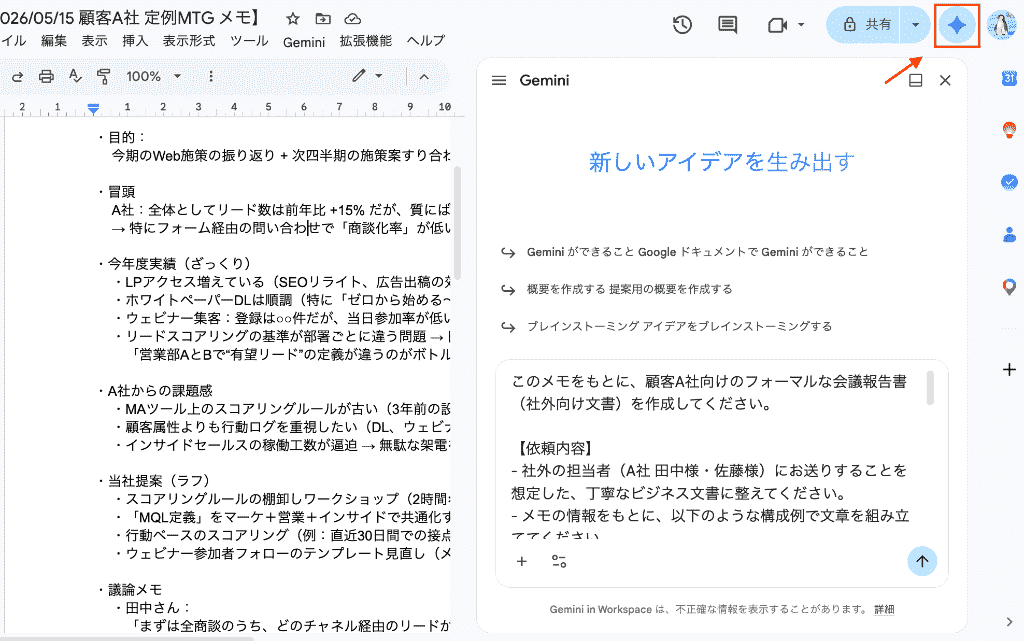This screenshot has height=641, width=1024.
Task: Open the Google account avatar
Action: [x=1002, y=25]
